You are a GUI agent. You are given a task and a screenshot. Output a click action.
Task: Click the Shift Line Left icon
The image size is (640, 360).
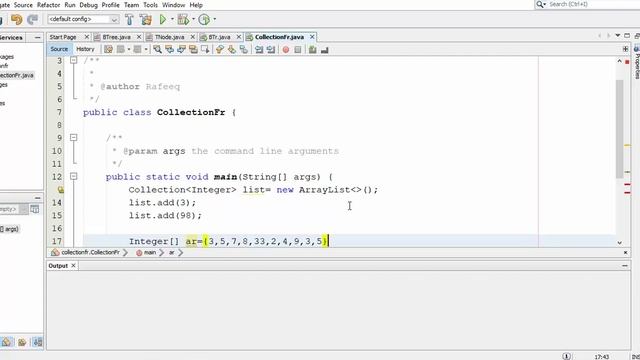coord(259,49)
